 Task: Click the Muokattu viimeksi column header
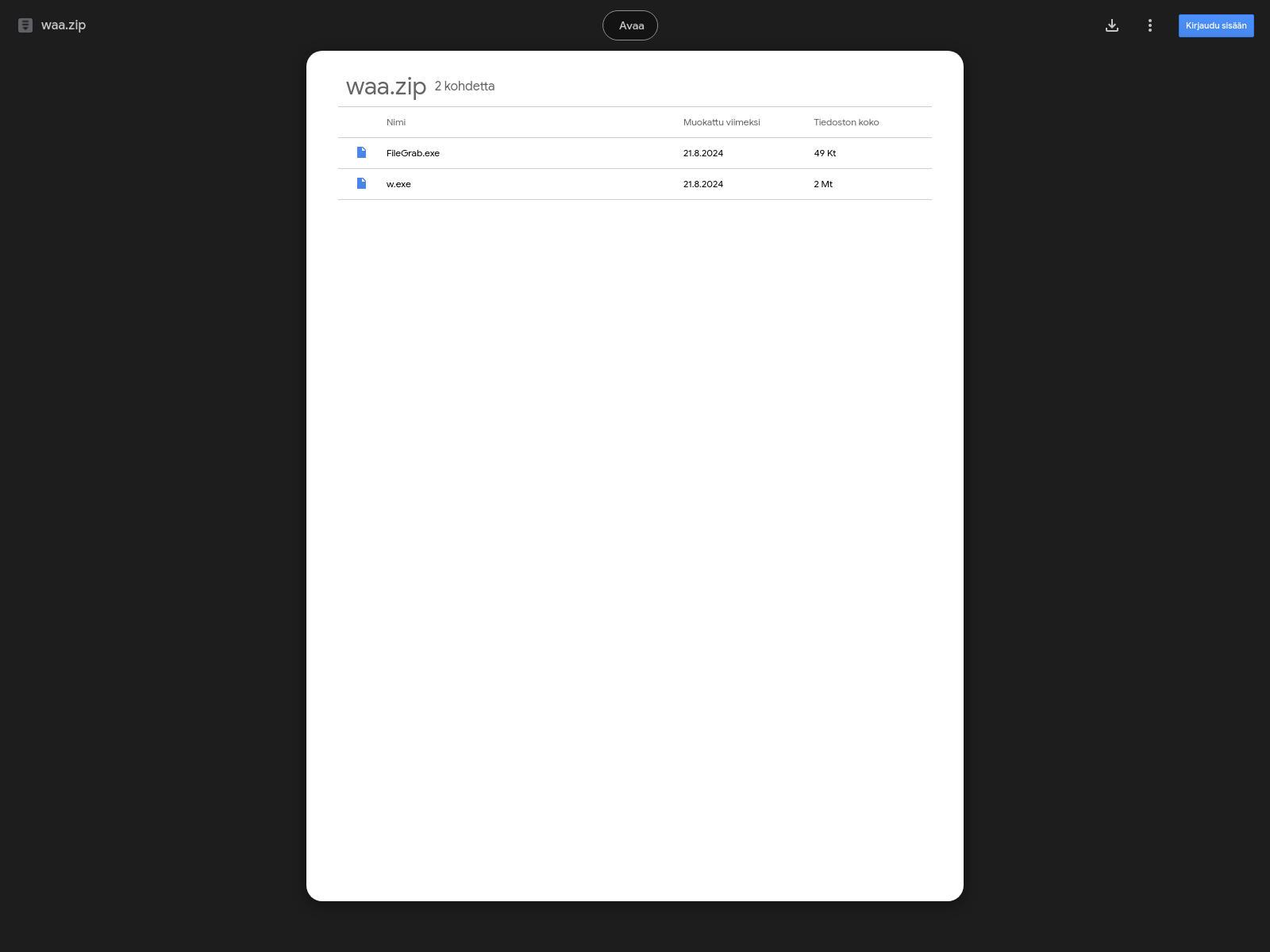coord(722,122)
